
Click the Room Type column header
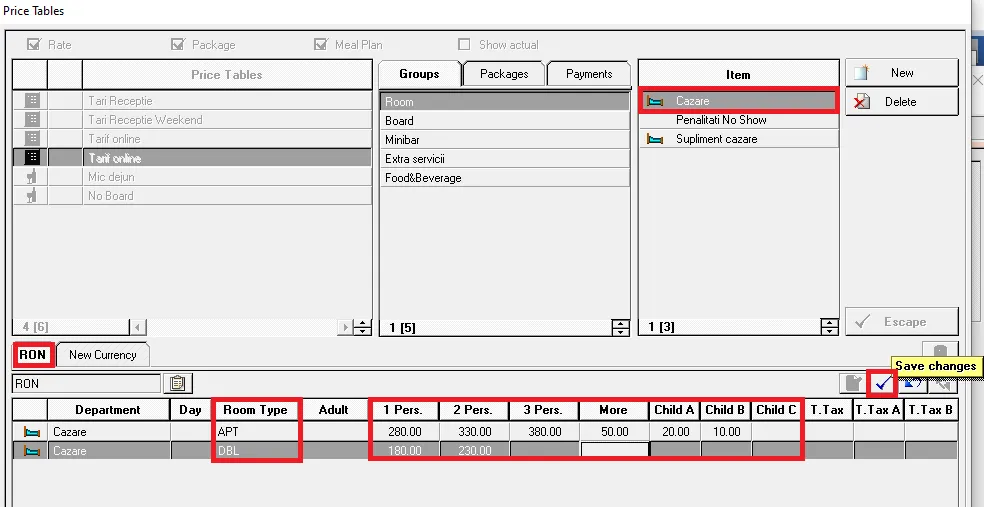tap(255, 410)
